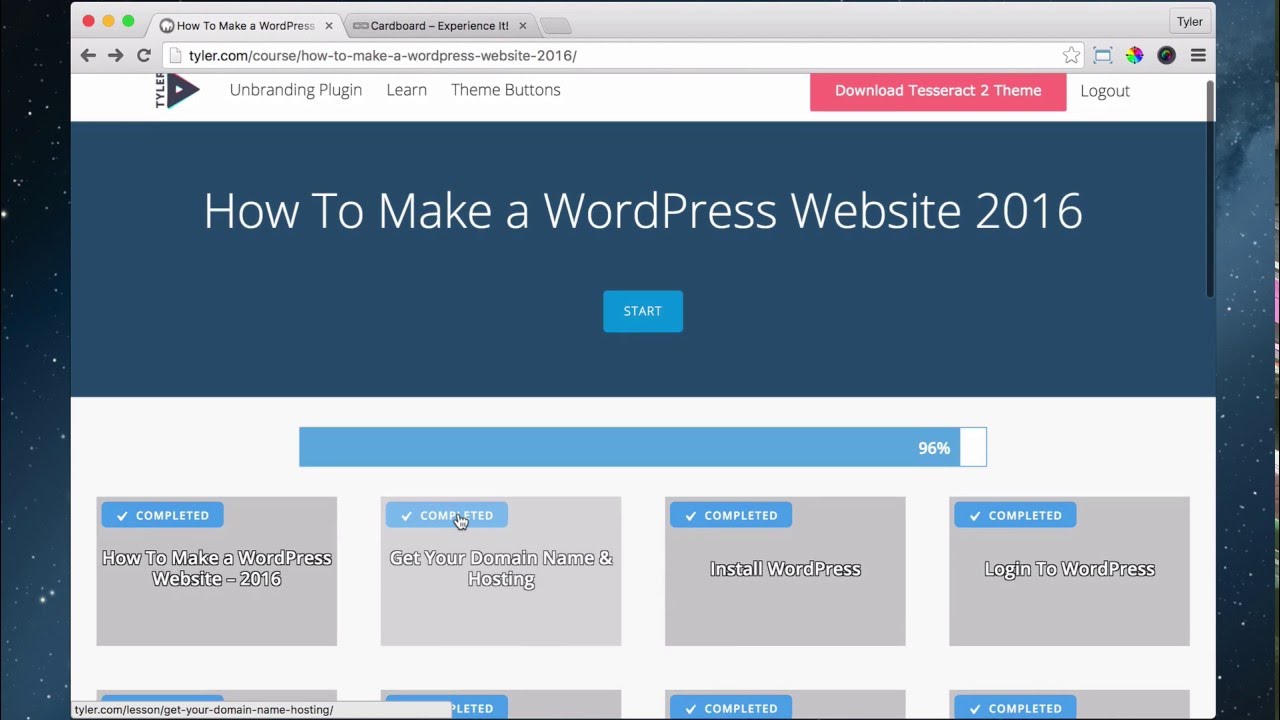Click the blue START button

click(x=643, y=311)
